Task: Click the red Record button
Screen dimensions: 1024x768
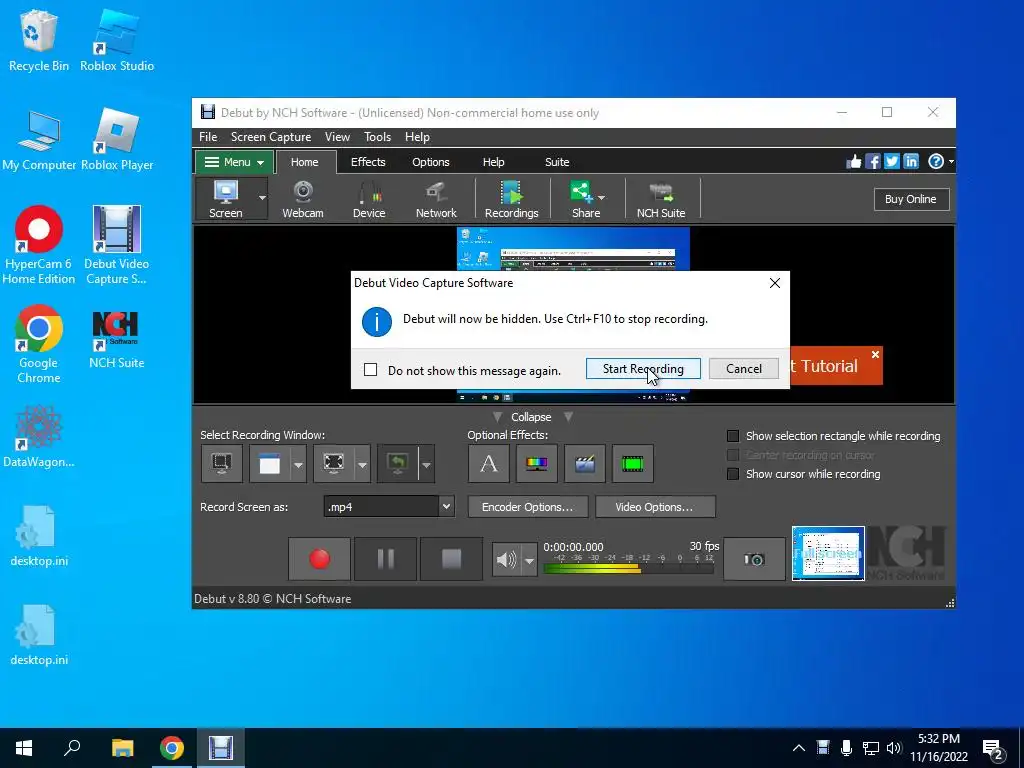Action: tap(319, 559)
